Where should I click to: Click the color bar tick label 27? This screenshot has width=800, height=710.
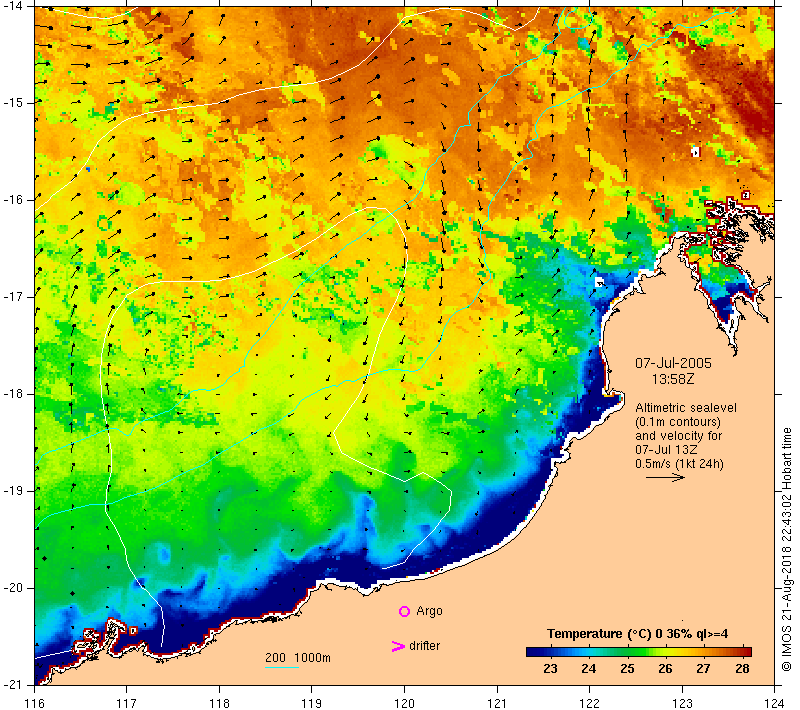coord(704,669)
